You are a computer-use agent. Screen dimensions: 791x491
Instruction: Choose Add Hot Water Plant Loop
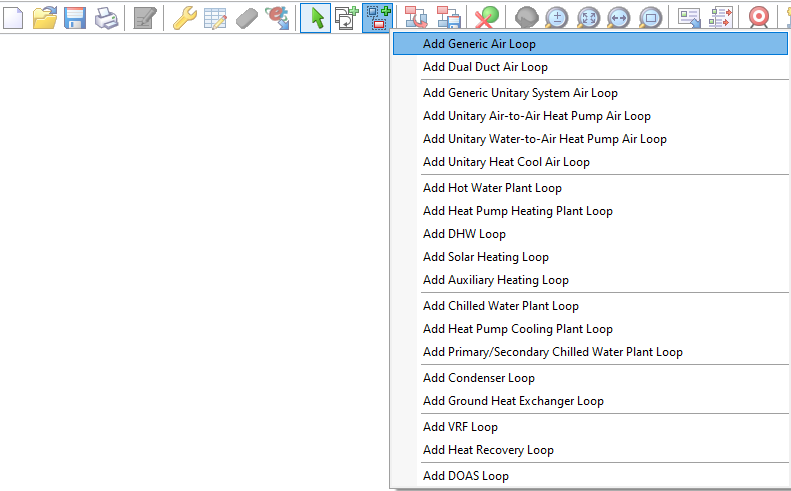pyautogui.click(x=492, y=188)
